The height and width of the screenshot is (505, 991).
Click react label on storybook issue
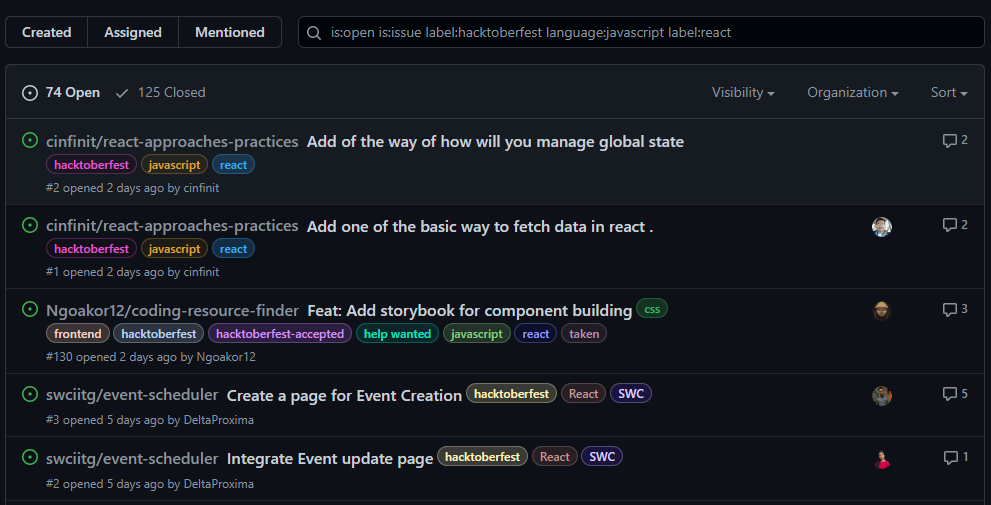[x=535, y=334]
